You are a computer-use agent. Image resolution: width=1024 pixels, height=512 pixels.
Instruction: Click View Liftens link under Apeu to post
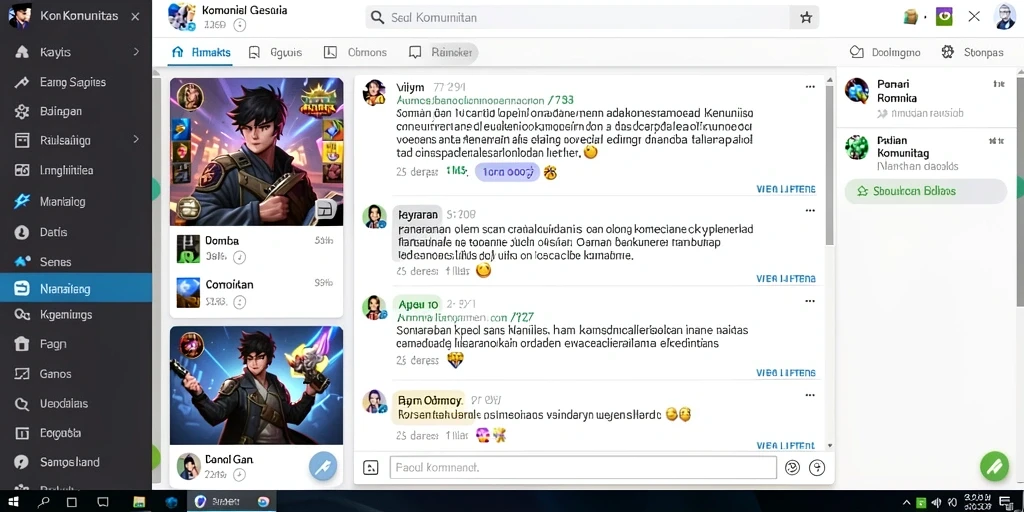point(786,373)
